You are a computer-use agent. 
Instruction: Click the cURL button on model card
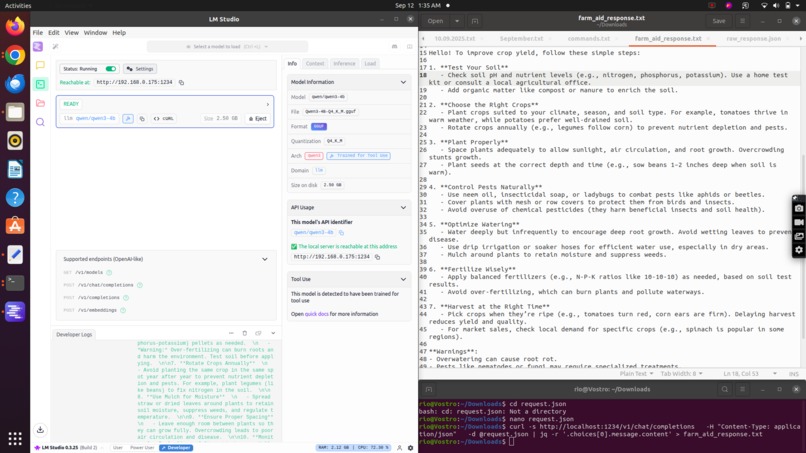(163, 118)
